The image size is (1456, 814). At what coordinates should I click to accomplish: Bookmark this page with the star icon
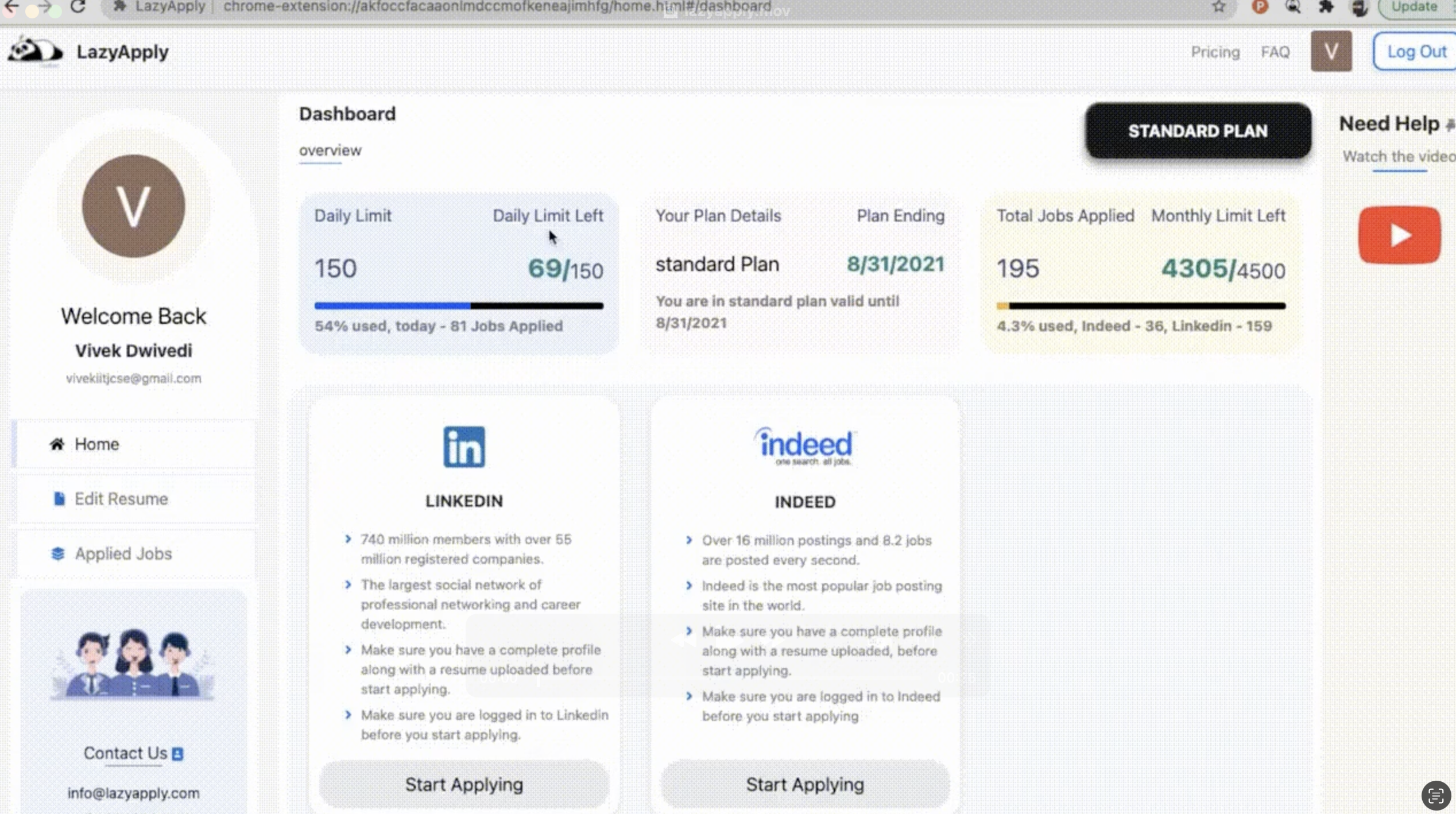click(x=1218, y=7)
